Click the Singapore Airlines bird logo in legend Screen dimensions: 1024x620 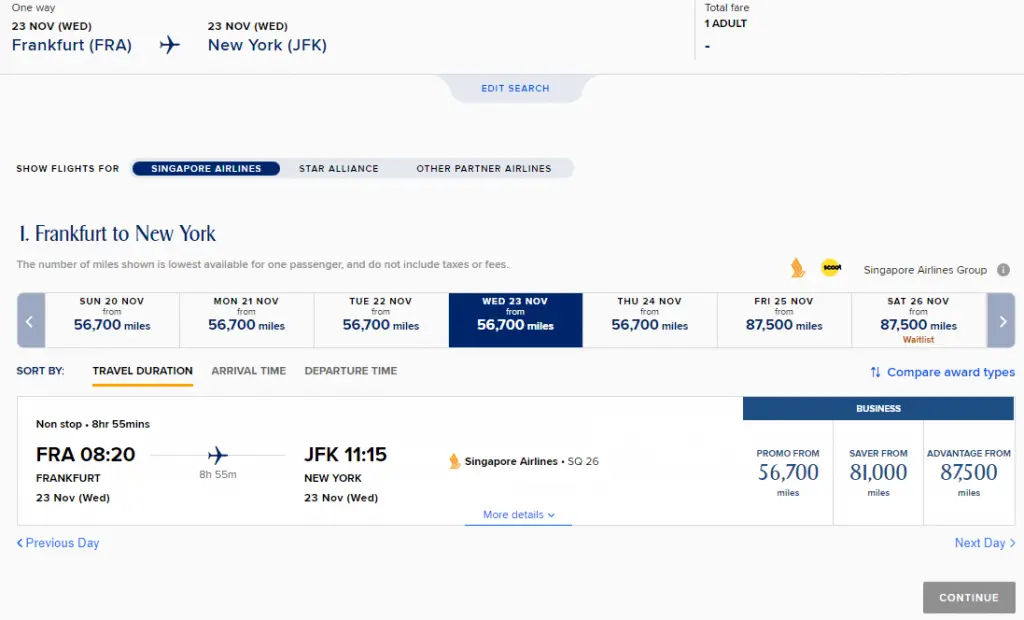pyautogui.click(x=797, y=268)
